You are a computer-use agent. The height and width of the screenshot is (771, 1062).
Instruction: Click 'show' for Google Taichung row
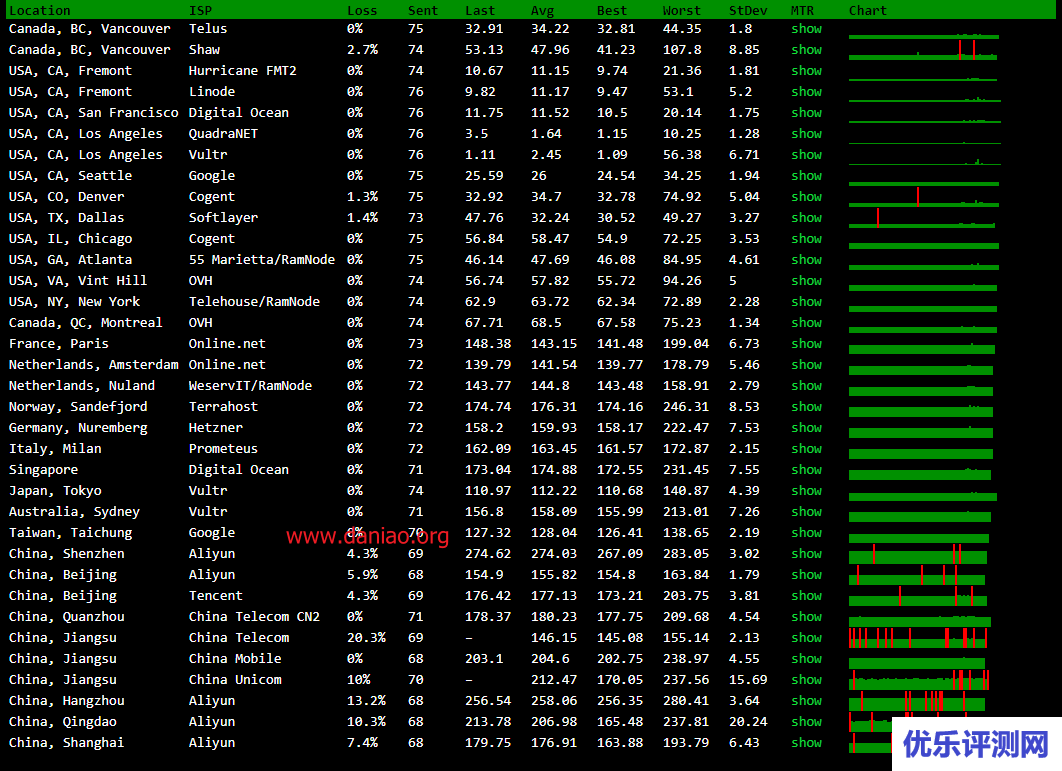[806, 533]
